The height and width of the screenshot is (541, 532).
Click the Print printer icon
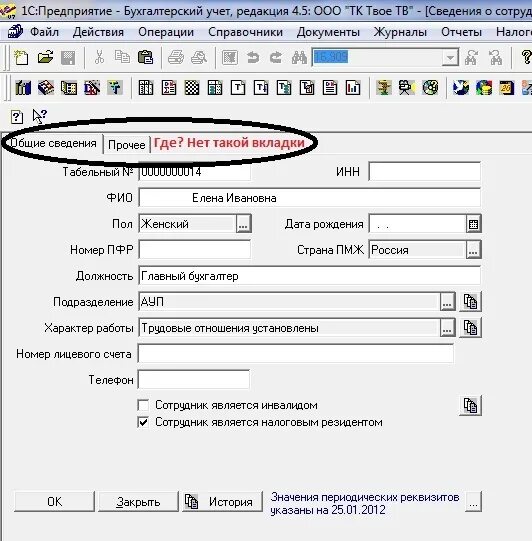[176, 58]
